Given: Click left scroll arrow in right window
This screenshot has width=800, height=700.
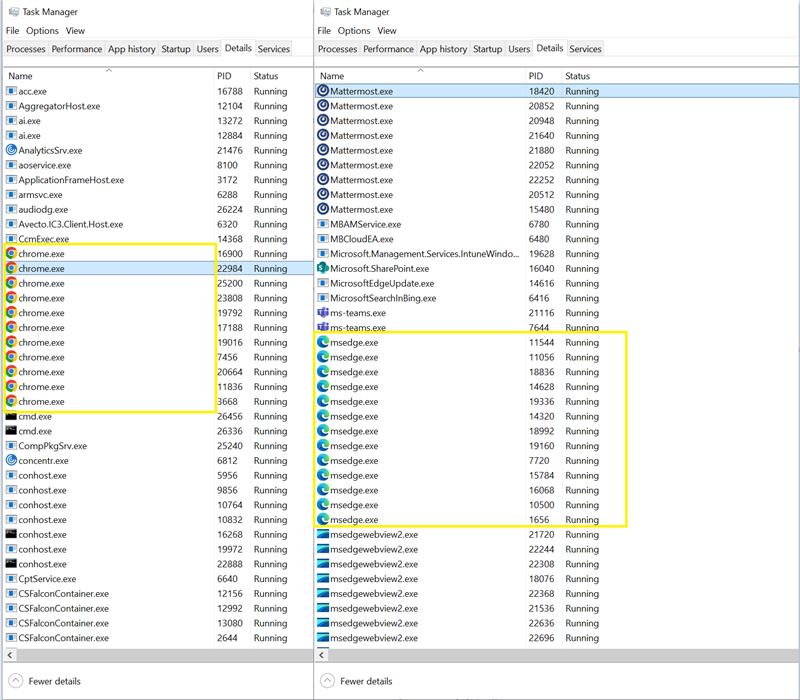Looking at the screenshot, I should pos(321,655).
